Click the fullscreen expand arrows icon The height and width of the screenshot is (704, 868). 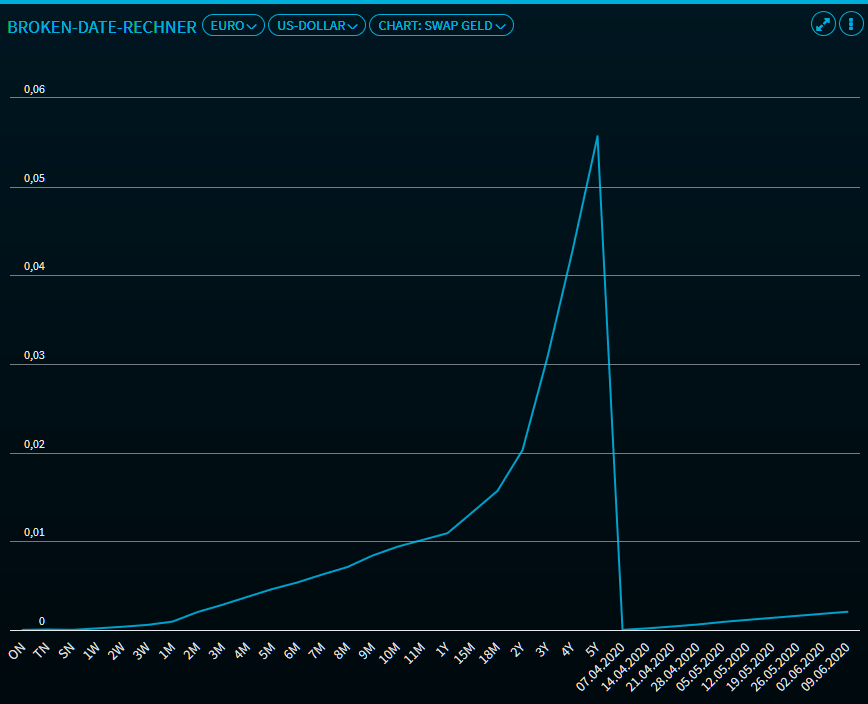pyautogui.click(x=823, y=25)
